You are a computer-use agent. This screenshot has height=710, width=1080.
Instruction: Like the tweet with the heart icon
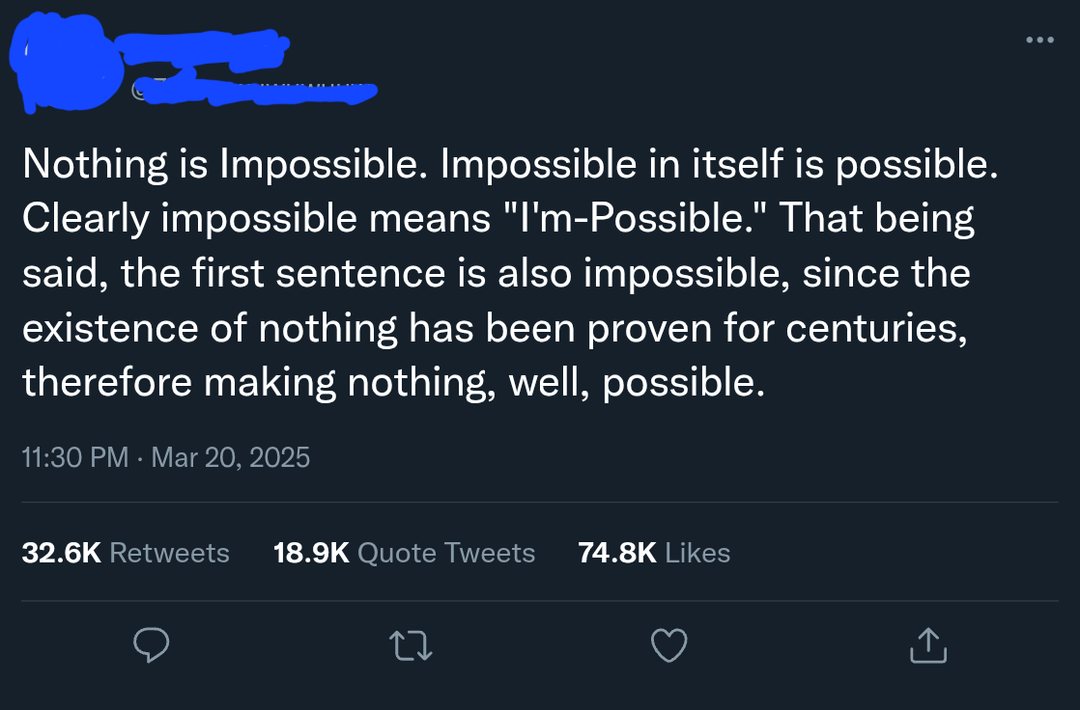pyautogui.click(x=669, y=646)
